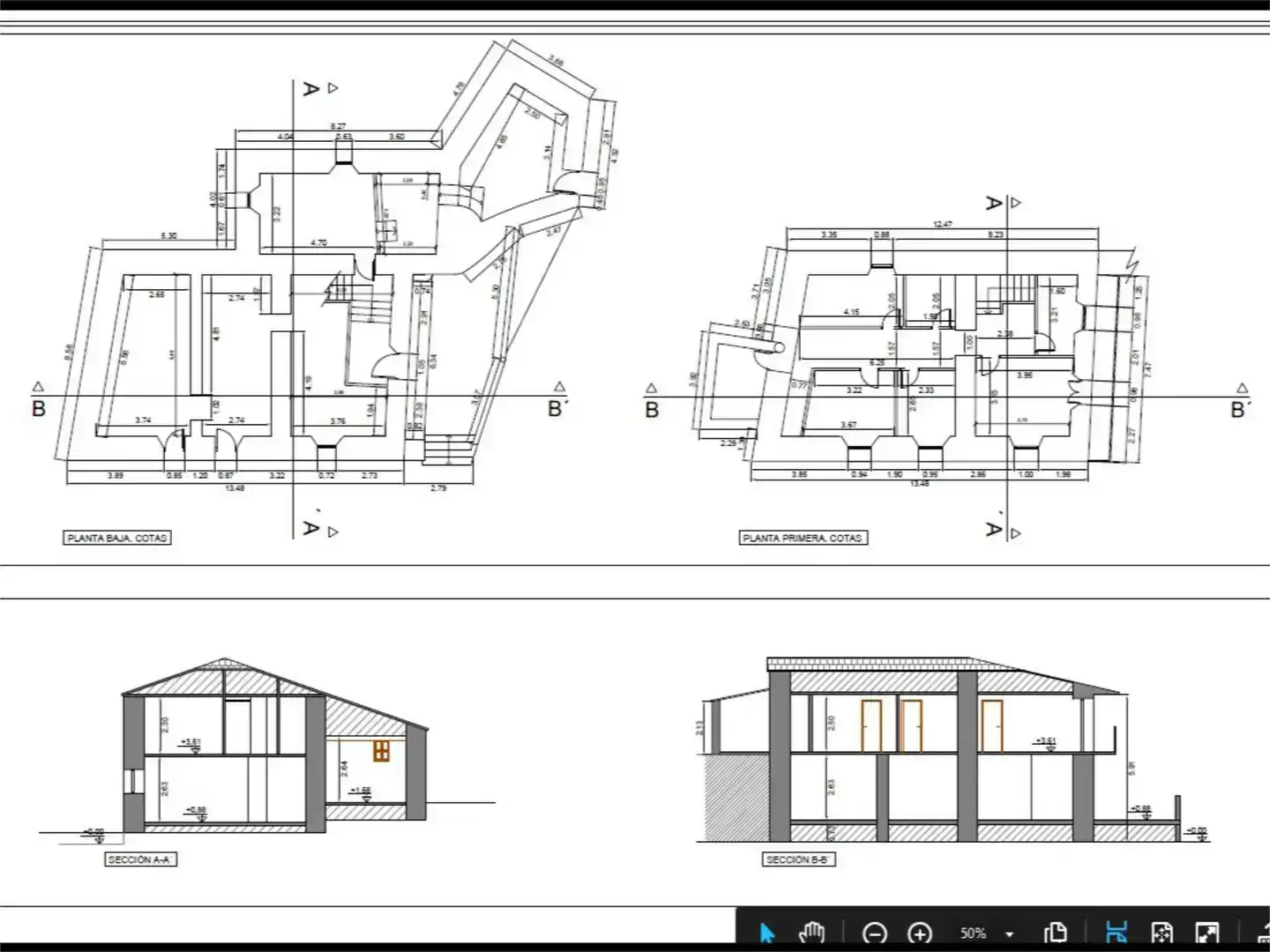
Task: Select the 2.13 height dimension in section B-B'
Action: click(700, 728)
